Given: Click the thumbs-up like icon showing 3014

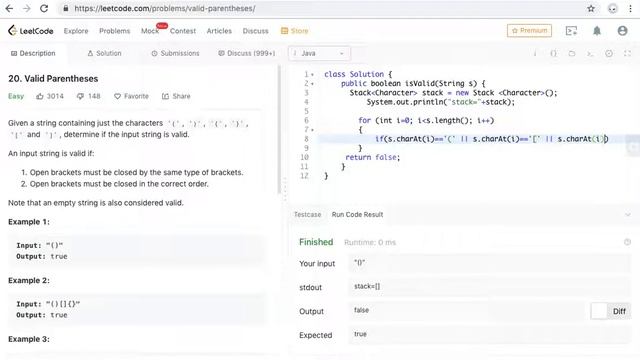Looking at the screenshot, I should click(40, 96).
